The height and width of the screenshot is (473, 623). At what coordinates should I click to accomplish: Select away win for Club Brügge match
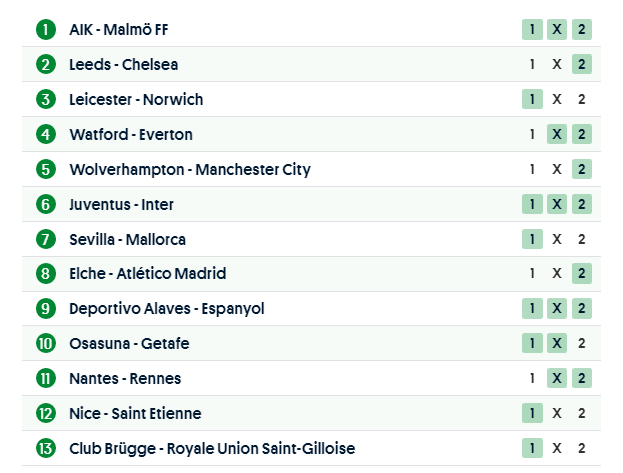pos(581,448)
